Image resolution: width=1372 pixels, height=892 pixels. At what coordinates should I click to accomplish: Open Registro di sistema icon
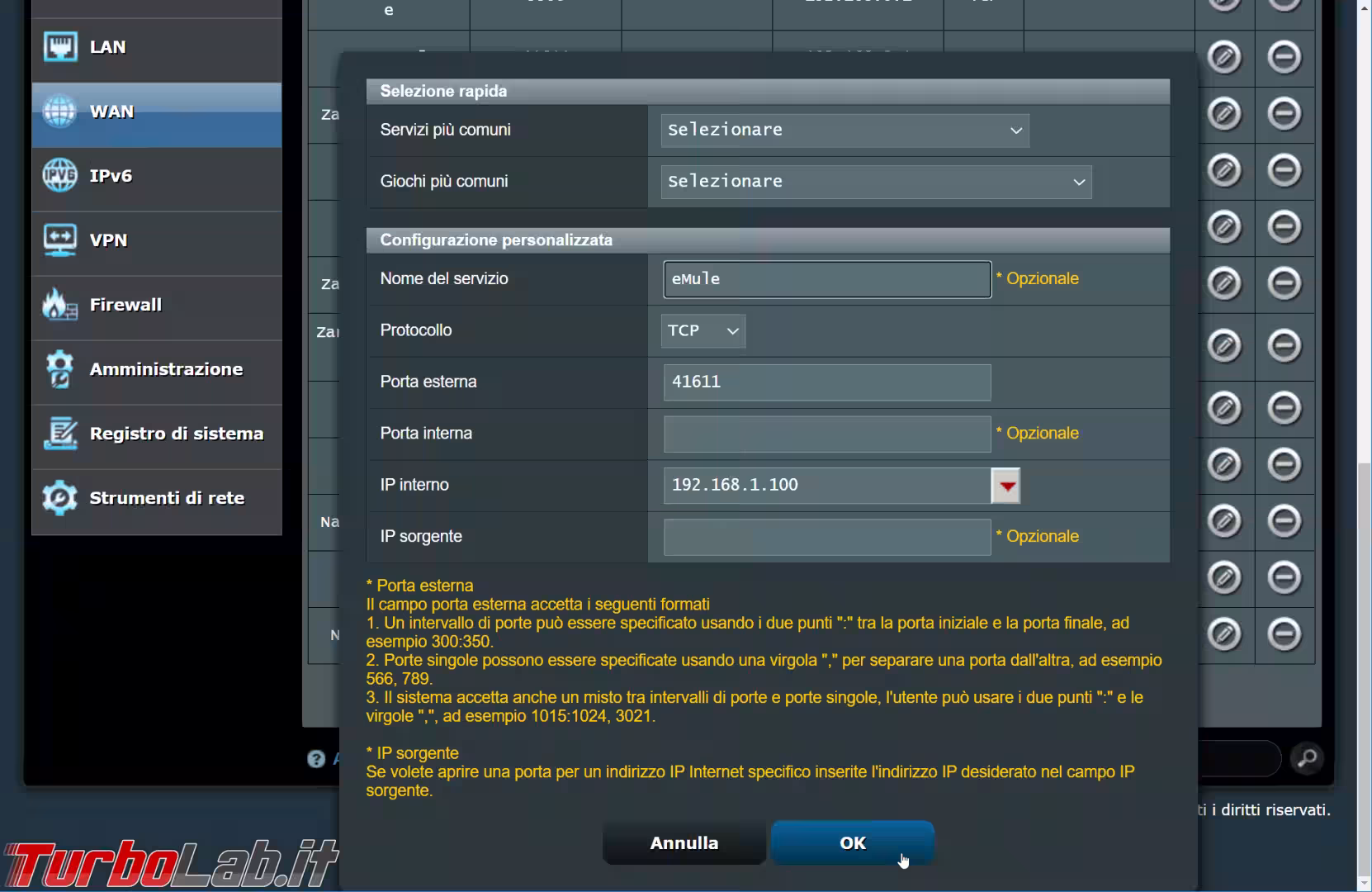click(x=59, y=434)
